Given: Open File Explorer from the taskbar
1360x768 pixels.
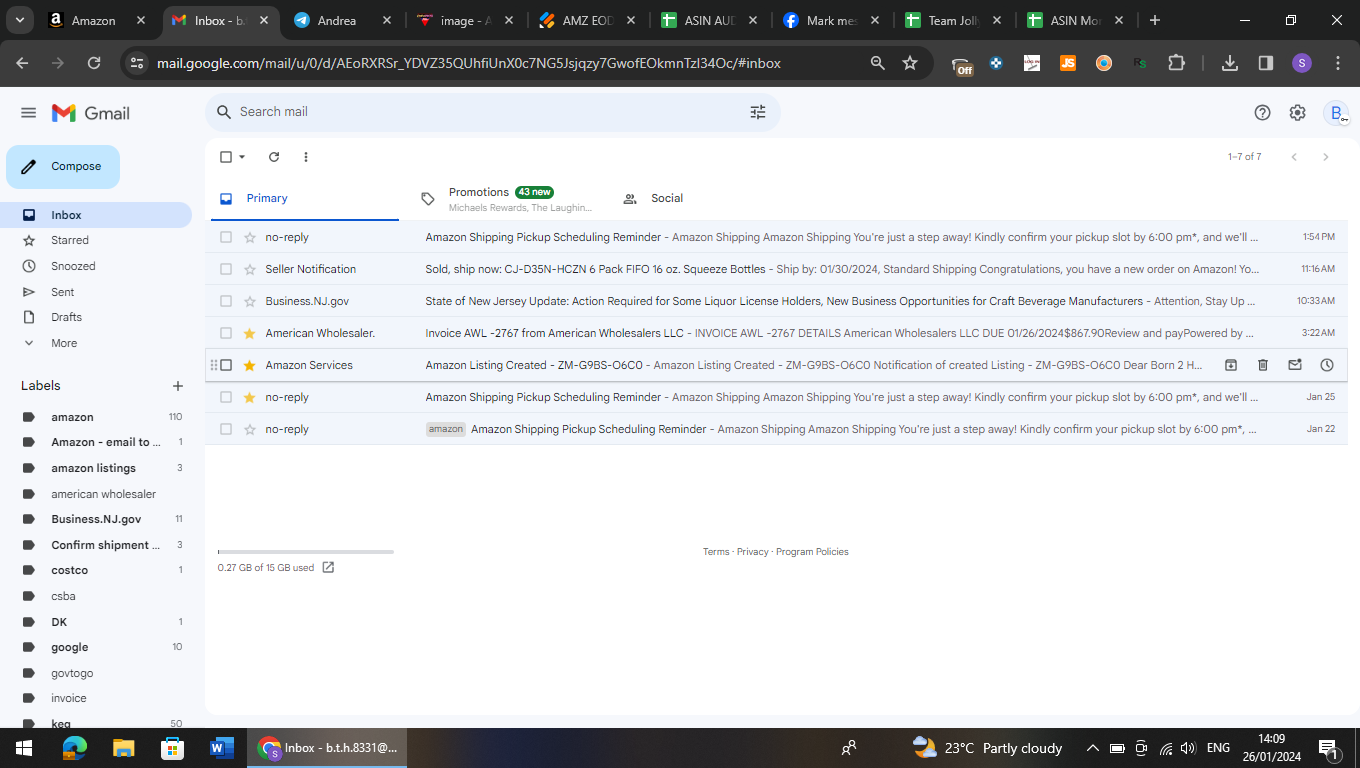Looking at the screenshot, I should pos(123,748).
